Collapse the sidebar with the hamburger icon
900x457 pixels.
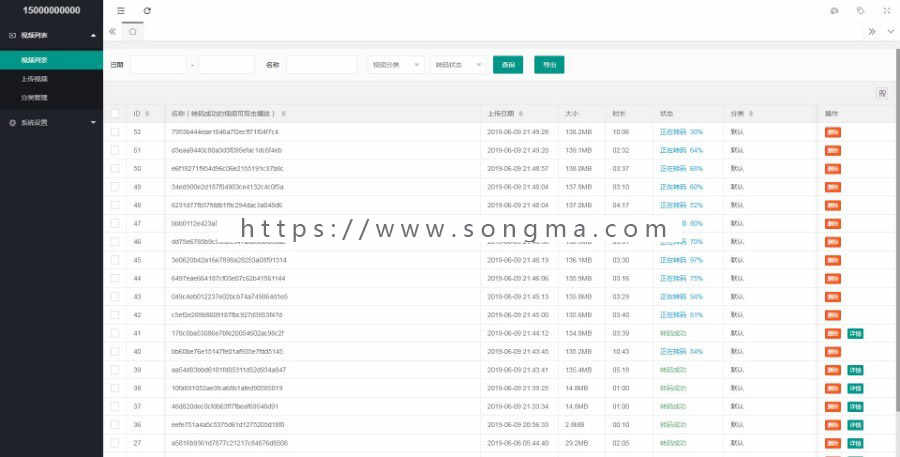(x=121, y=11)
